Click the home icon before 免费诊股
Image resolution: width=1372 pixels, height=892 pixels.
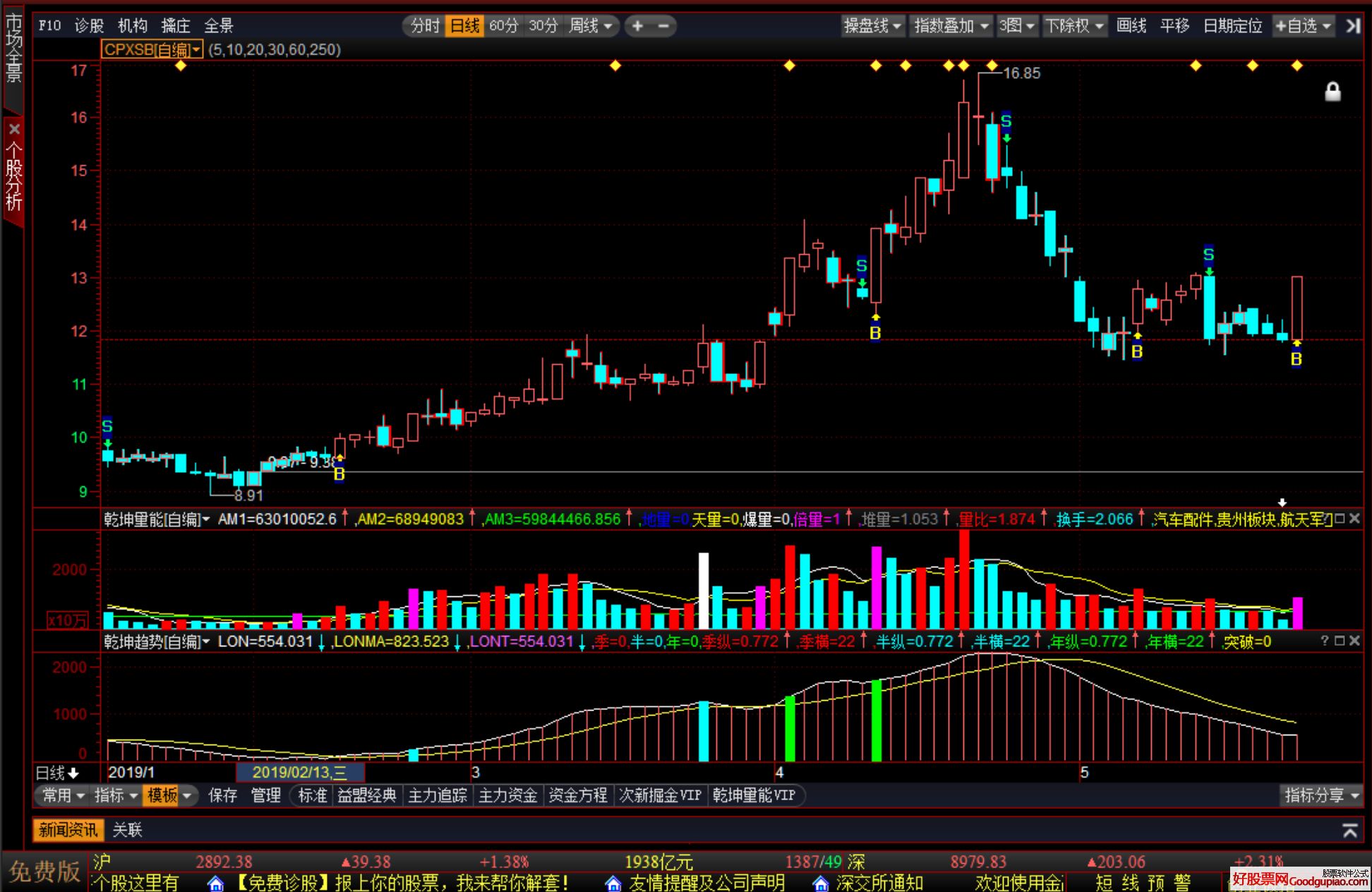pos(216,884)
